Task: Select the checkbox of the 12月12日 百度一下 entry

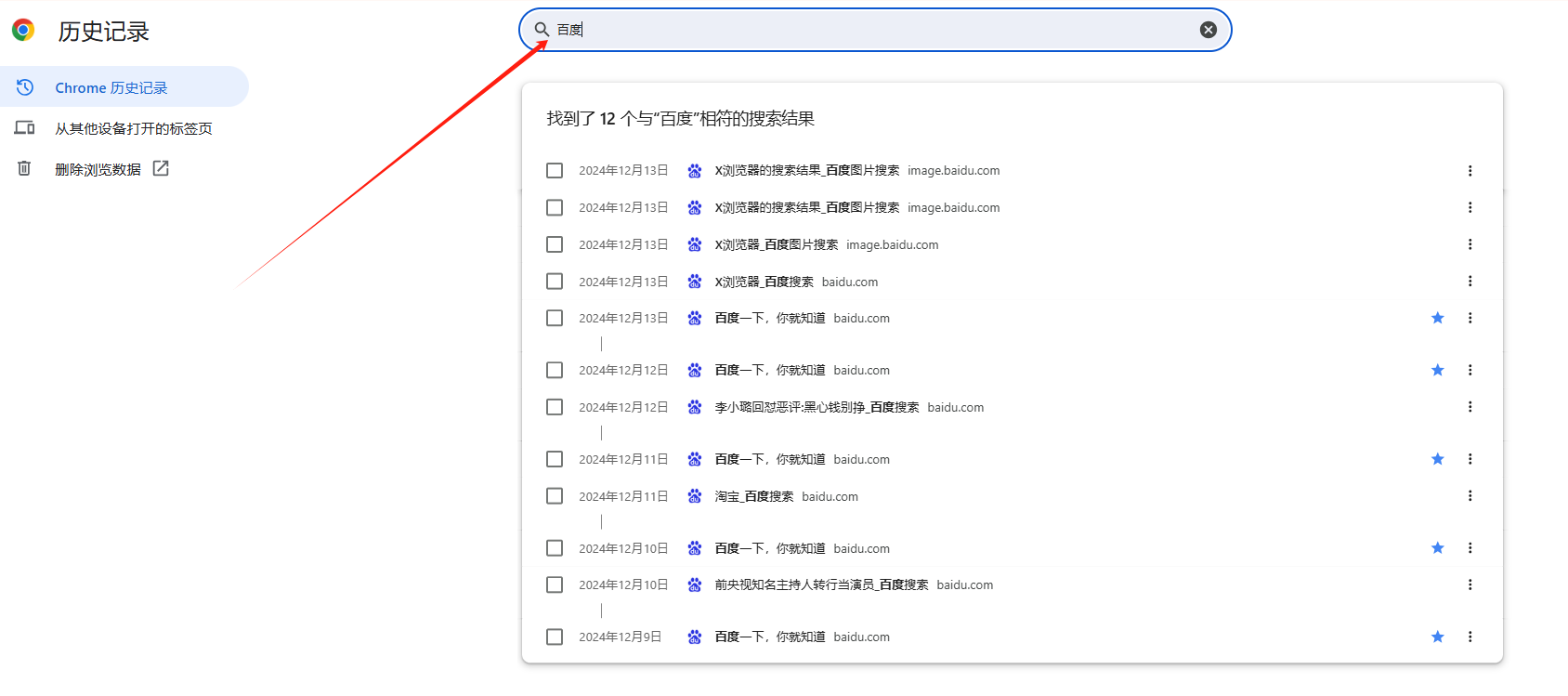Action: coord(555,370)
